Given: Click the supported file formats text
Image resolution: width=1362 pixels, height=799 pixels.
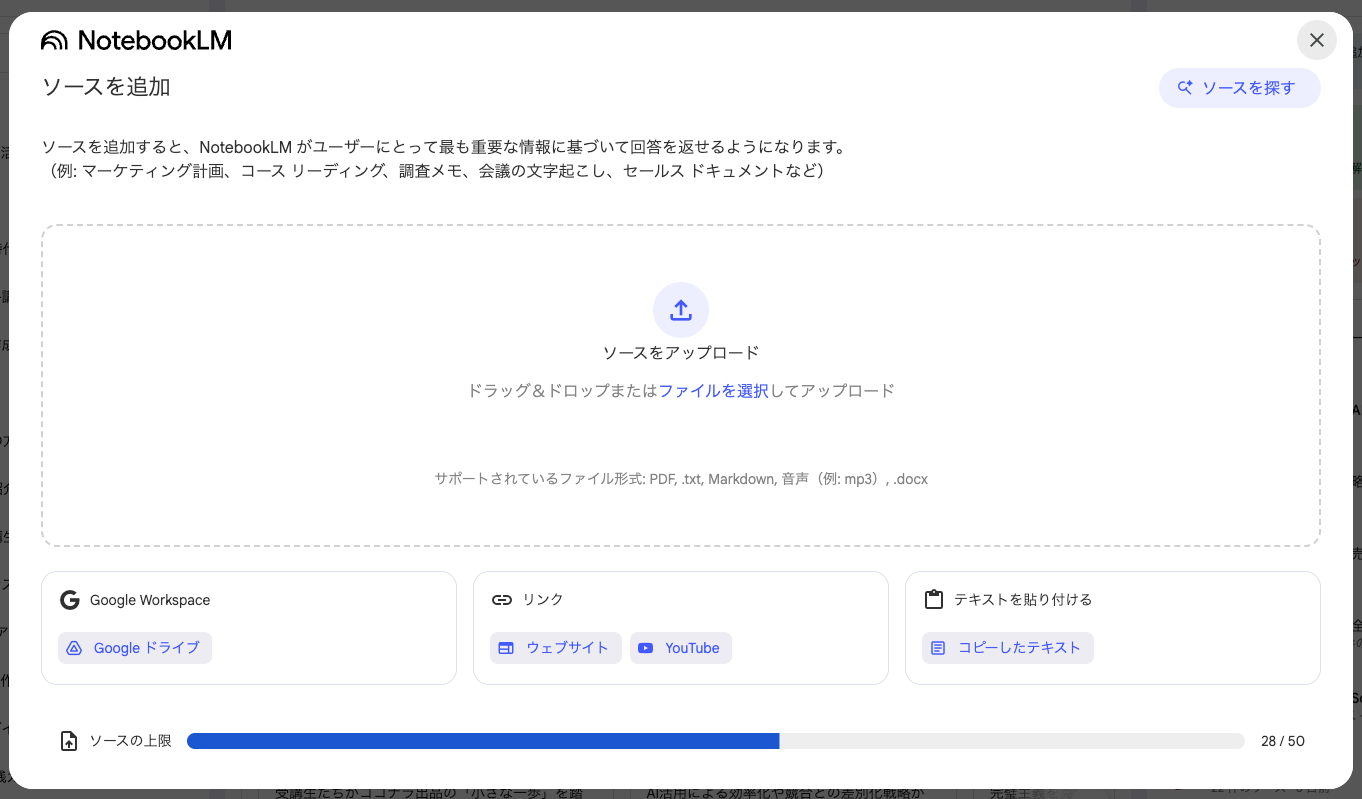Looking at the screenshot, I should [x=681, y=479].
